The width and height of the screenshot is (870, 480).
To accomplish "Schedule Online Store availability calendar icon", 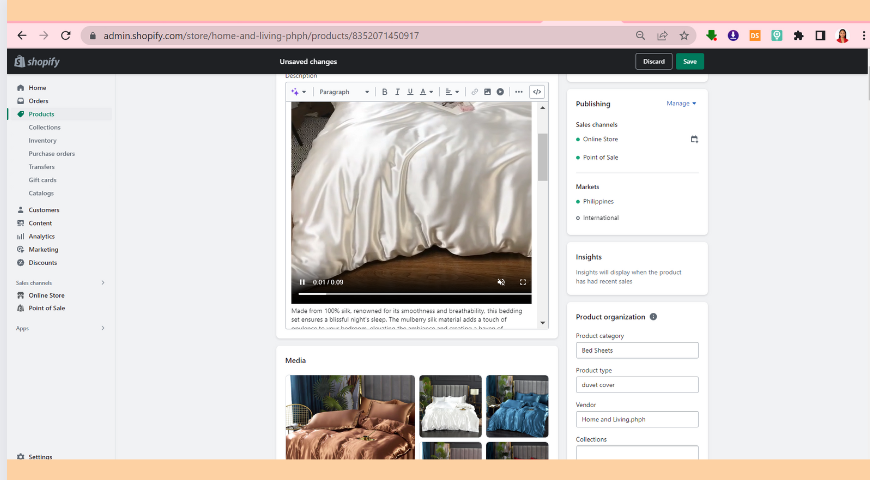I will [x=694, y=139].
